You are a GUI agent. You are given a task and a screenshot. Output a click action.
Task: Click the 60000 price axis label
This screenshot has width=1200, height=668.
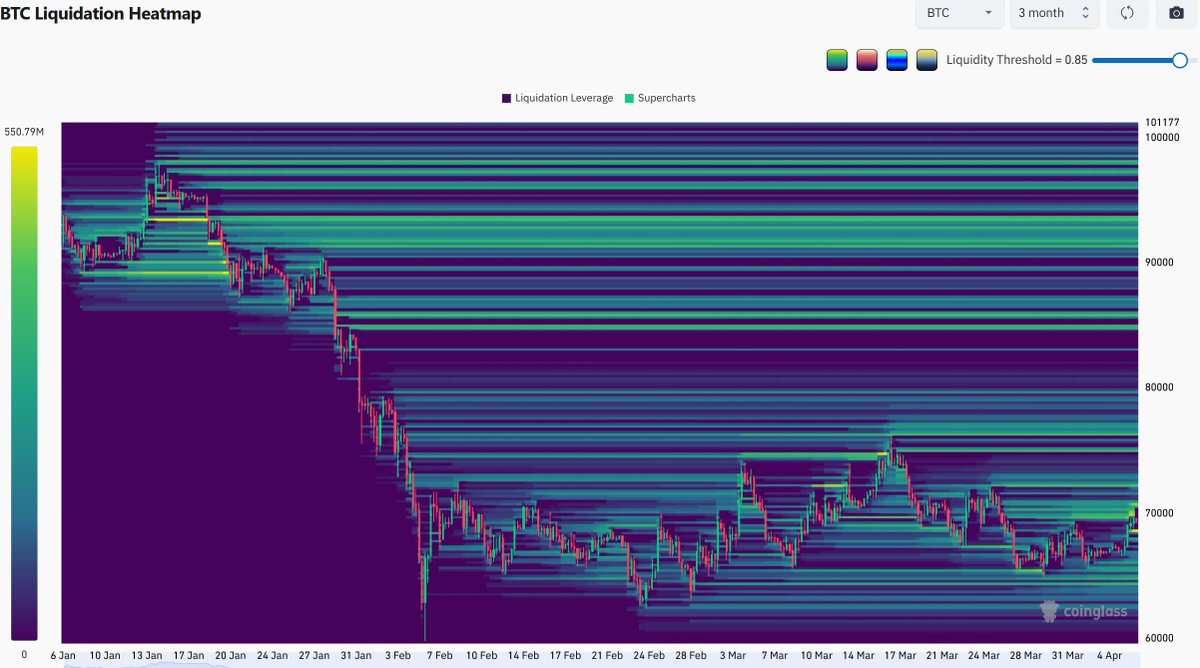1160,637
